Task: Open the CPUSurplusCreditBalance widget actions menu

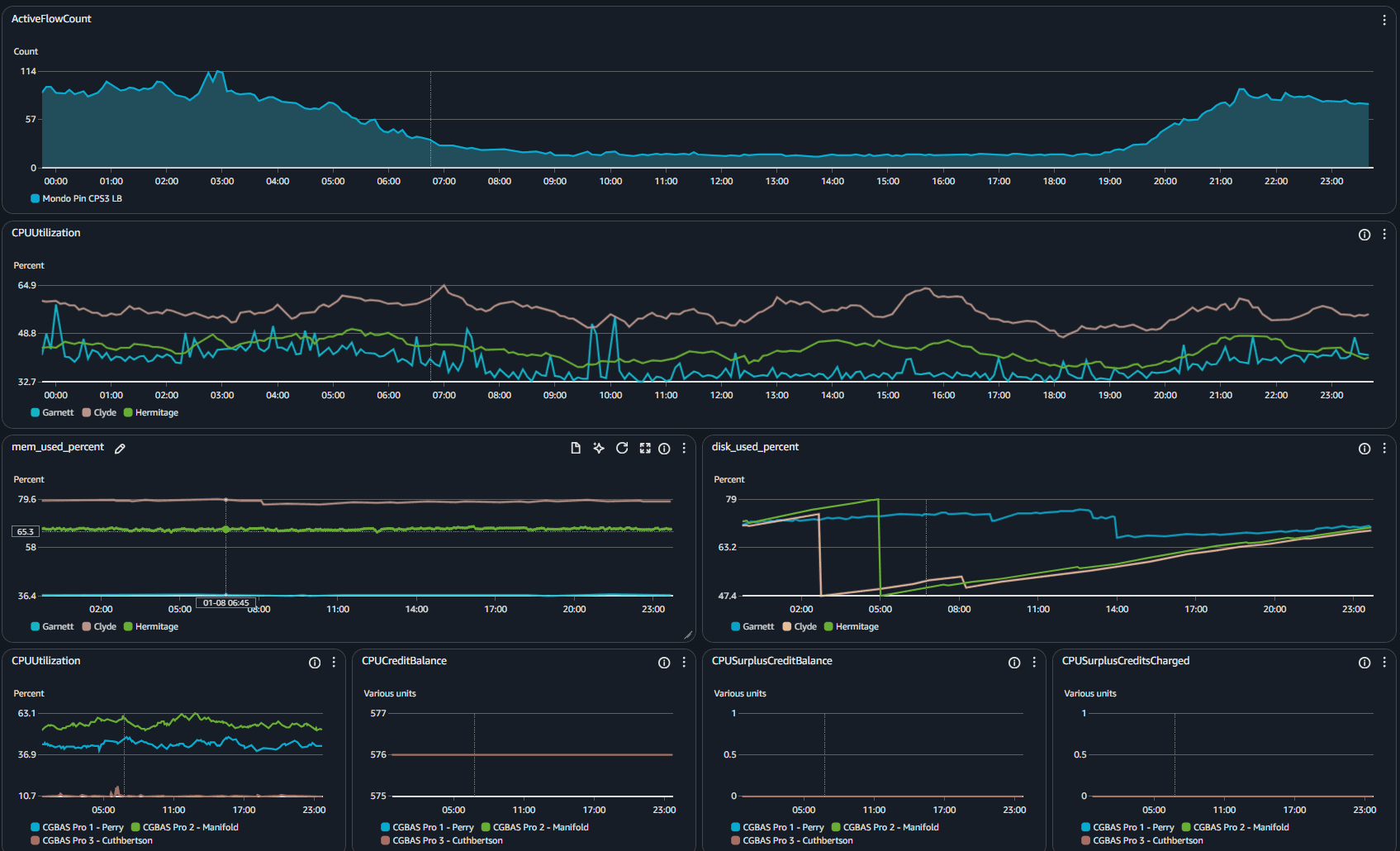Action: tap(1034, 663)
